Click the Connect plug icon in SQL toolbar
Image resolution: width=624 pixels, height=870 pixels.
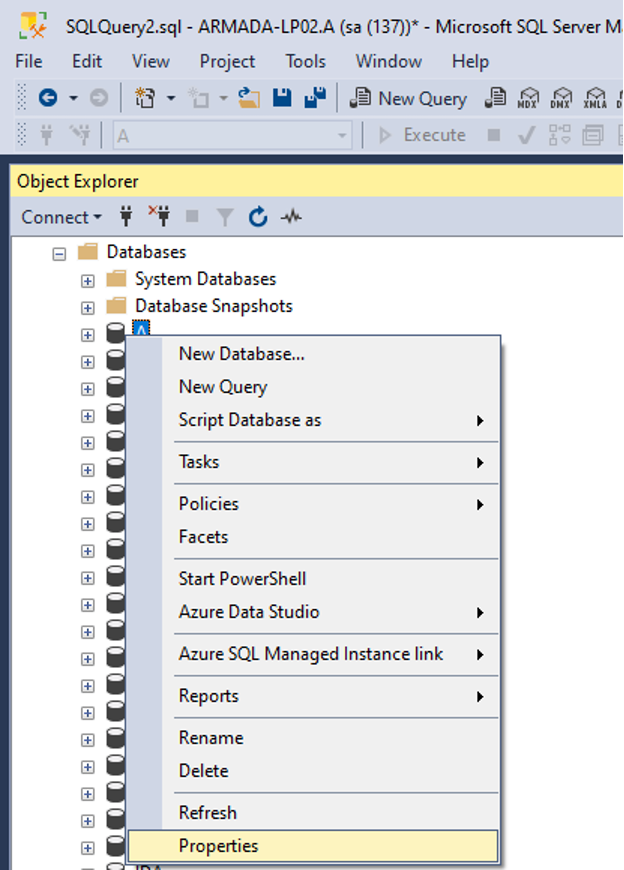click(47, 135)
